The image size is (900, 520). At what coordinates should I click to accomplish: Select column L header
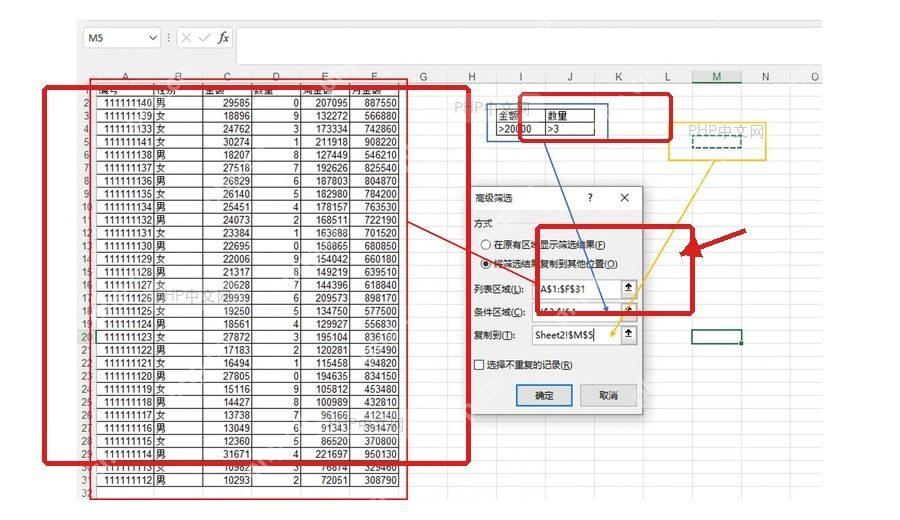click(x=668, y=77)
